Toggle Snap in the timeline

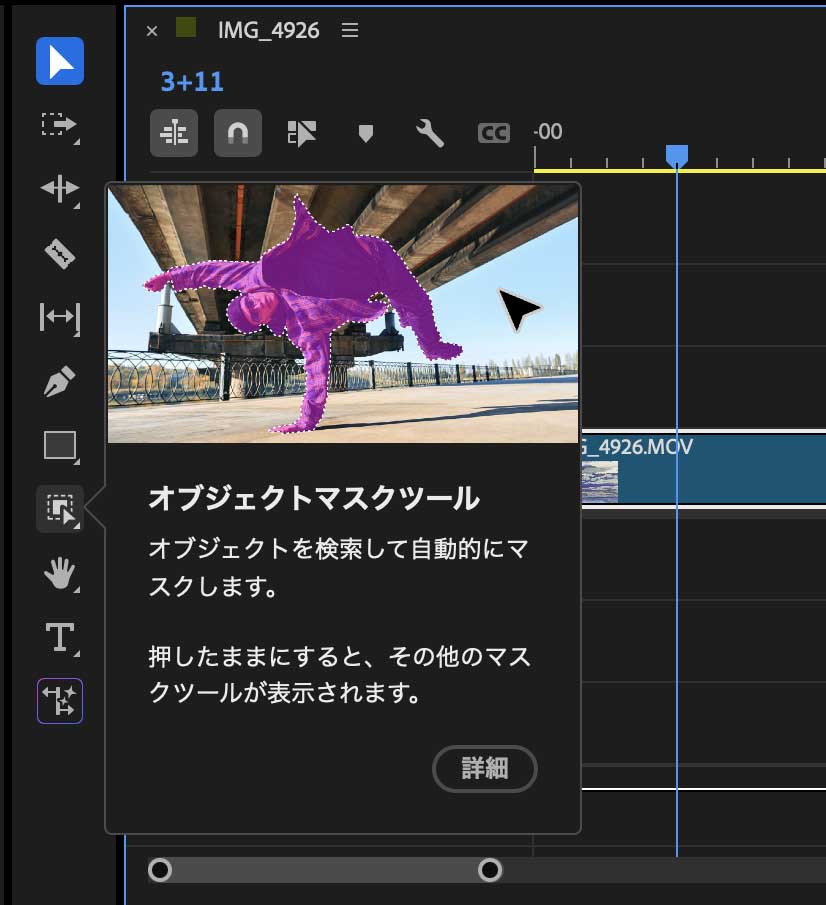(x=237, y=133)
